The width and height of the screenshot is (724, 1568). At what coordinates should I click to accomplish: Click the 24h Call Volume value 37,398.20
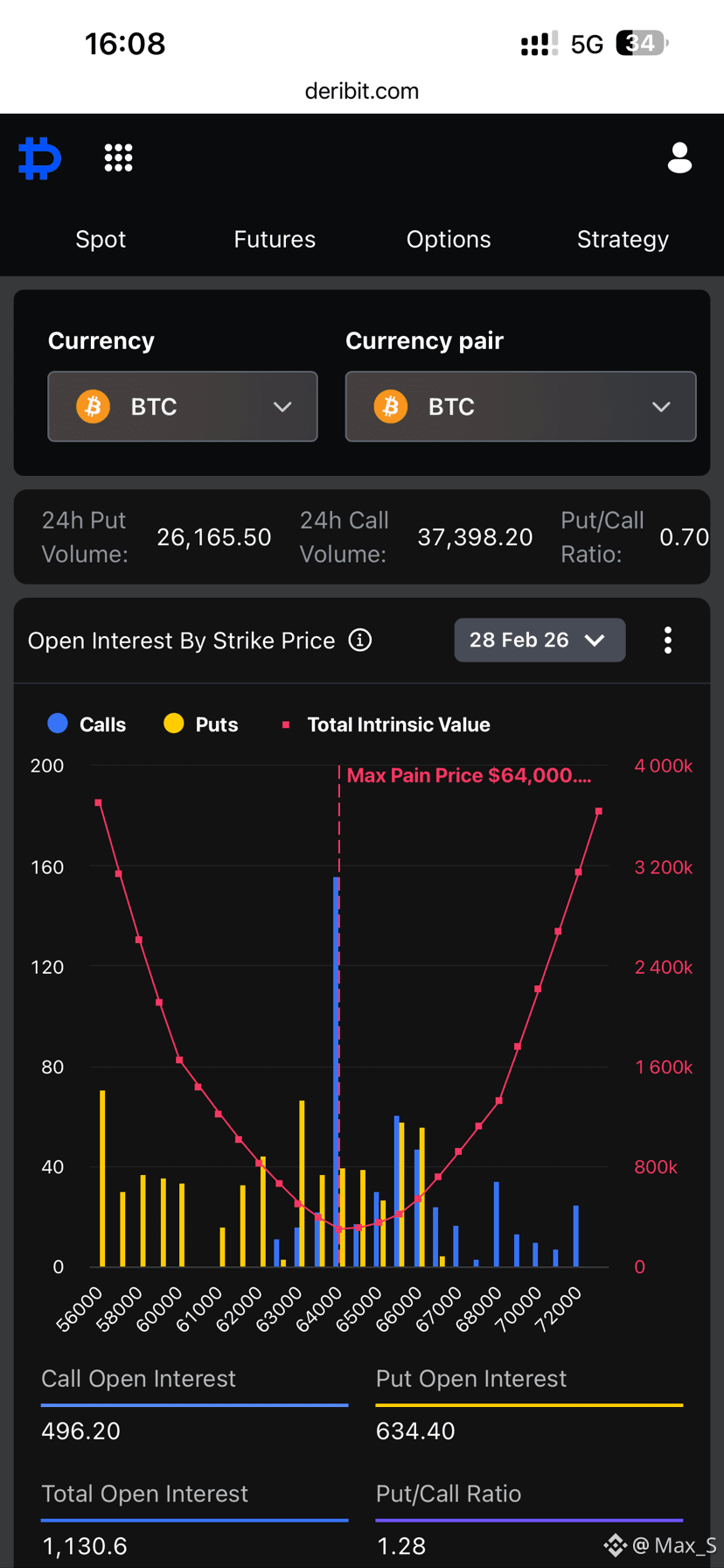[475, 537]
